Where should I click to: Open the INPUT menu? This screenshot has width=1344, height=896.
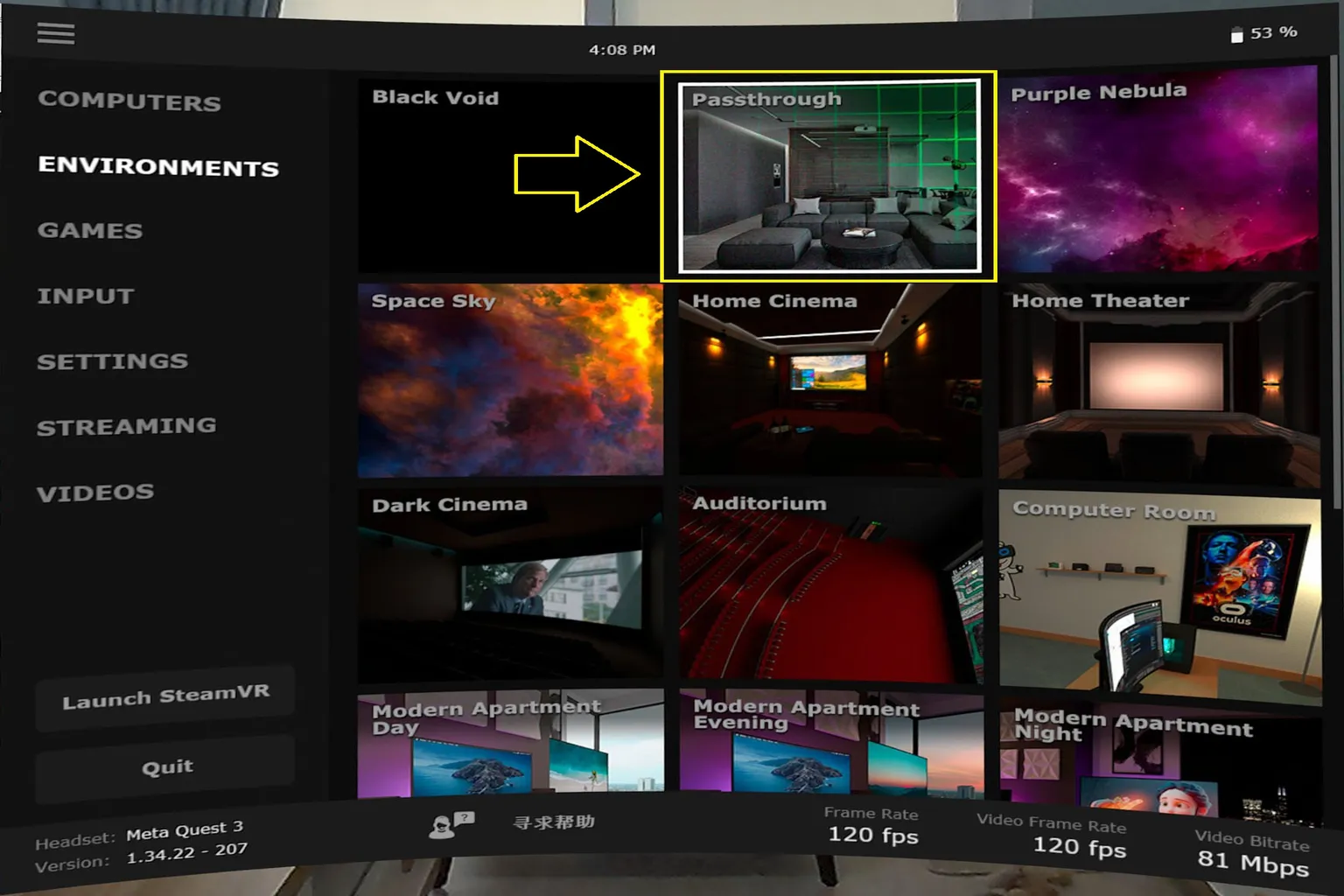pos(86,296)
